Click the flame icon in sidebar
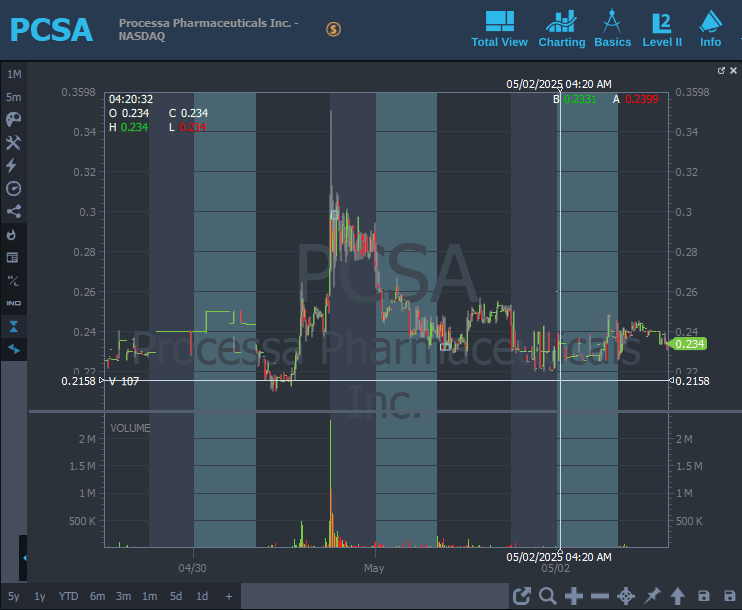 [x=12, y=235]
